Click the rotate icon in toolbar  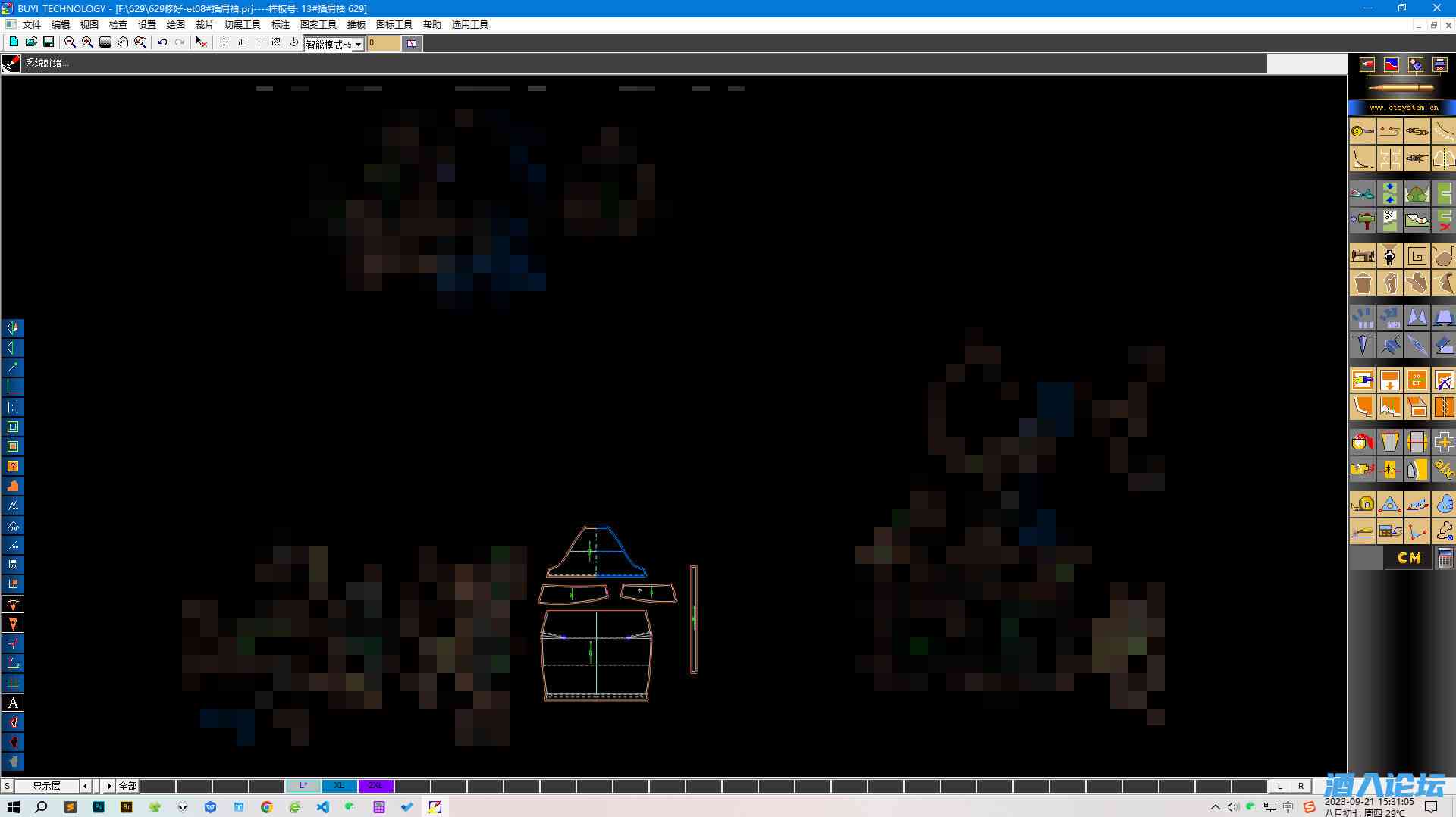click(x=294, y=42)
